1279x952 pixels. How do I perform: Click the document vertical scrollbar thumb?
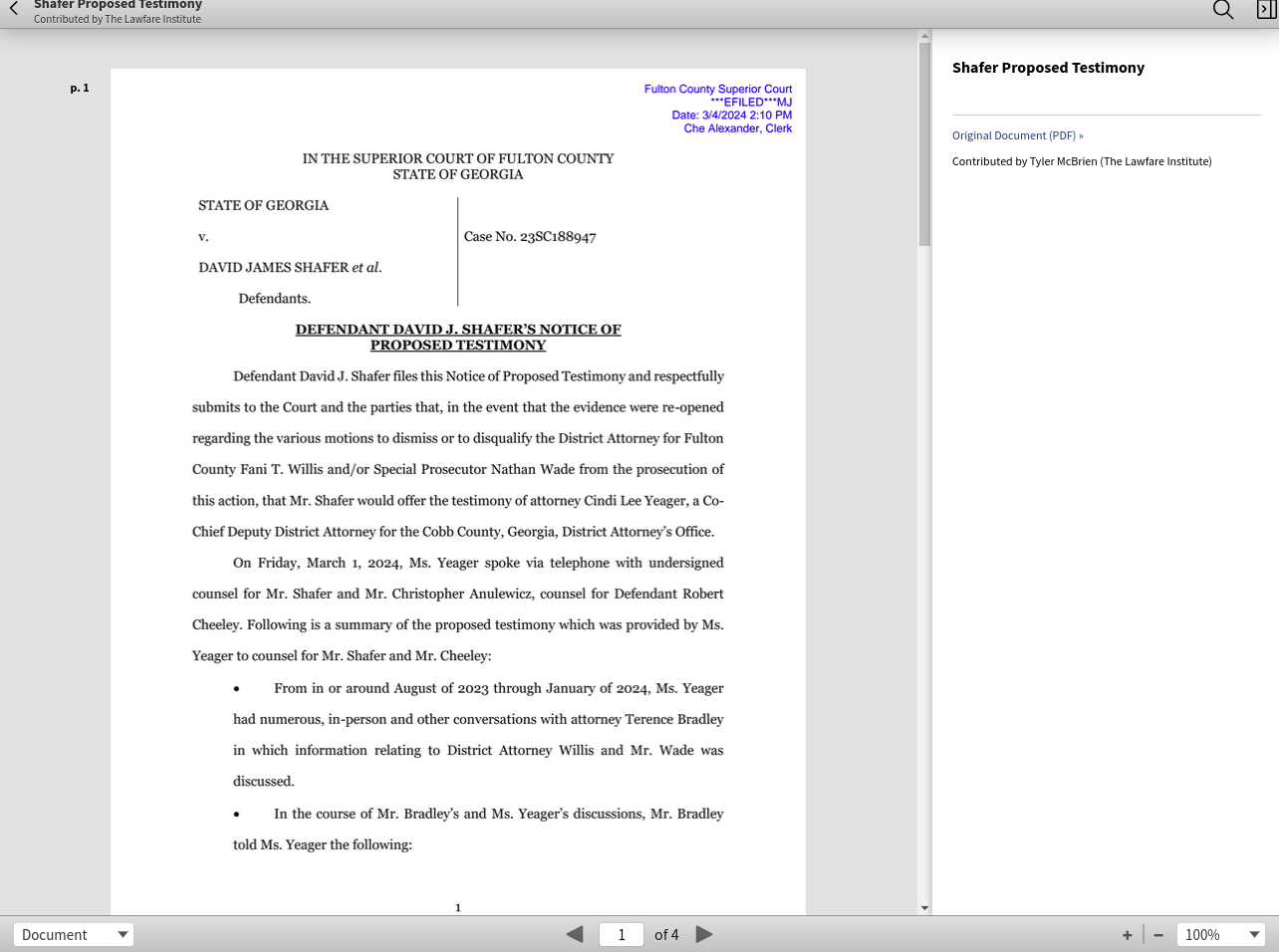tap(924, 144)
